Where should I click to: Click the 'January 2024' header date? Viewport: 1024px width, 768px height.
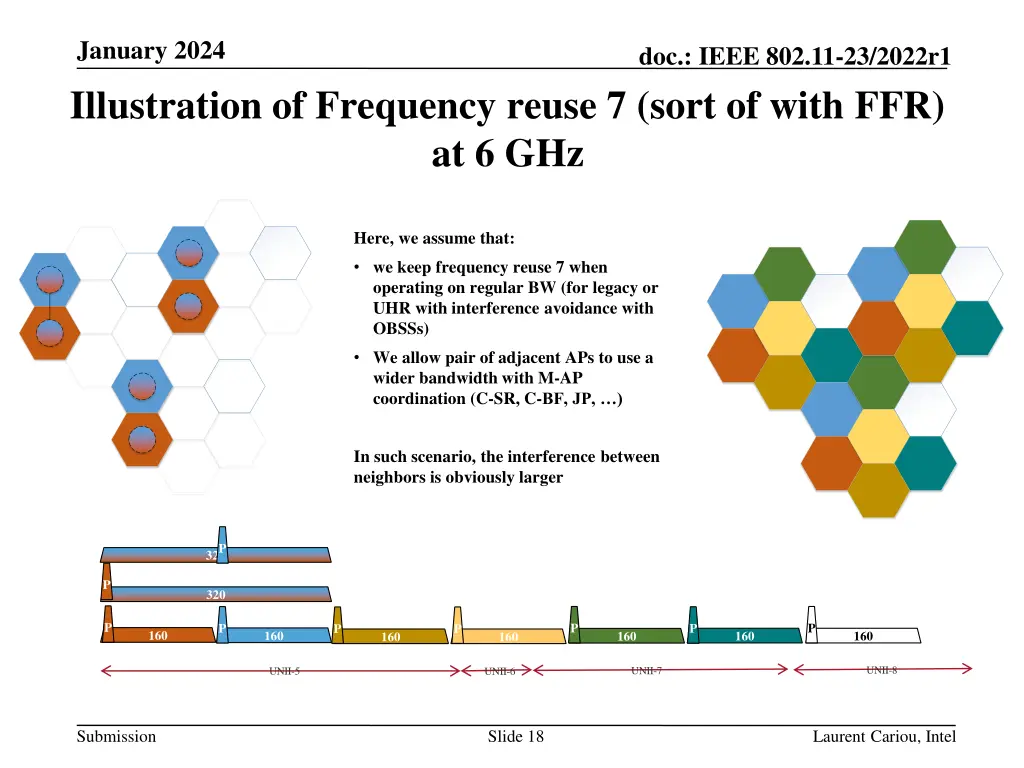click(x=151, y=50)
